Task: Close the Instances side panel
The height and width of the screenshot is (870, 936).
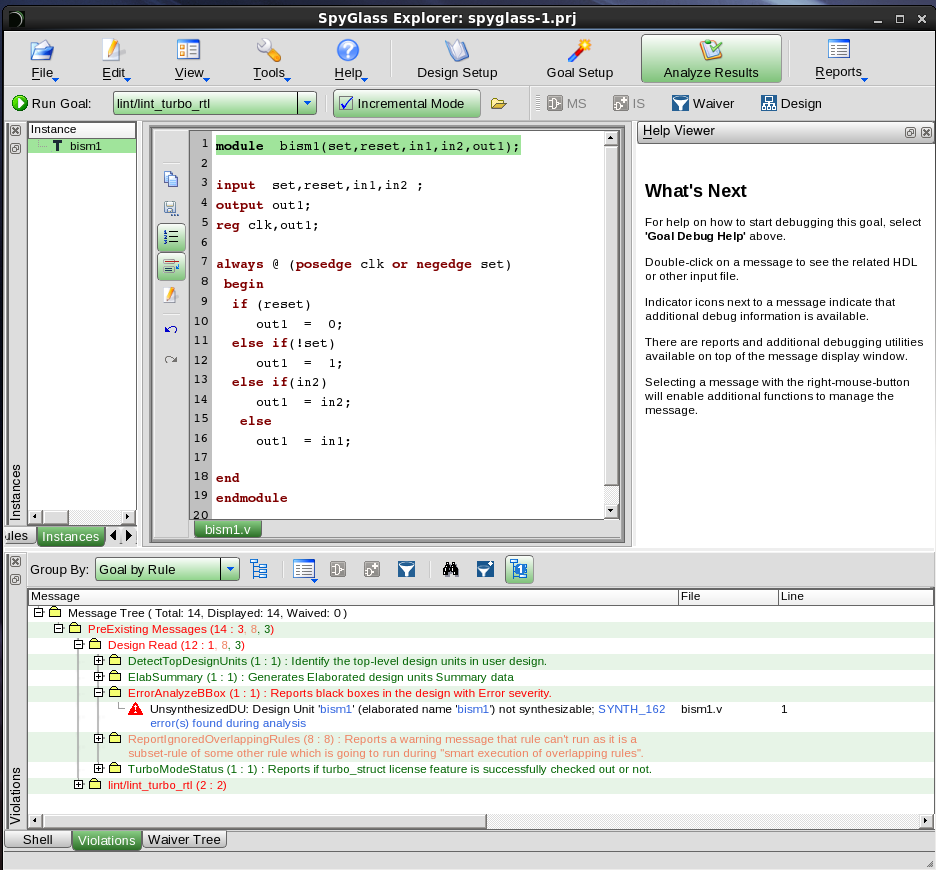Action: (16, 130)
